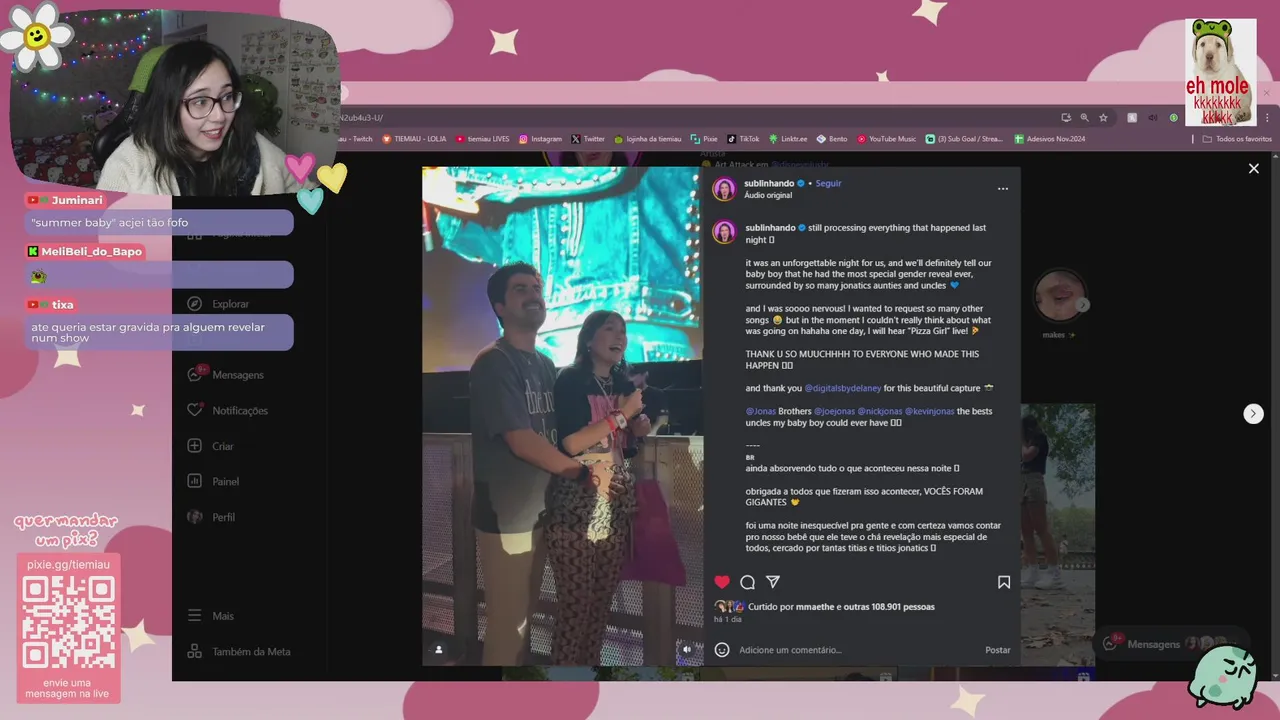
Task: Click the Painel chart icon
Action: click(195, 481)
